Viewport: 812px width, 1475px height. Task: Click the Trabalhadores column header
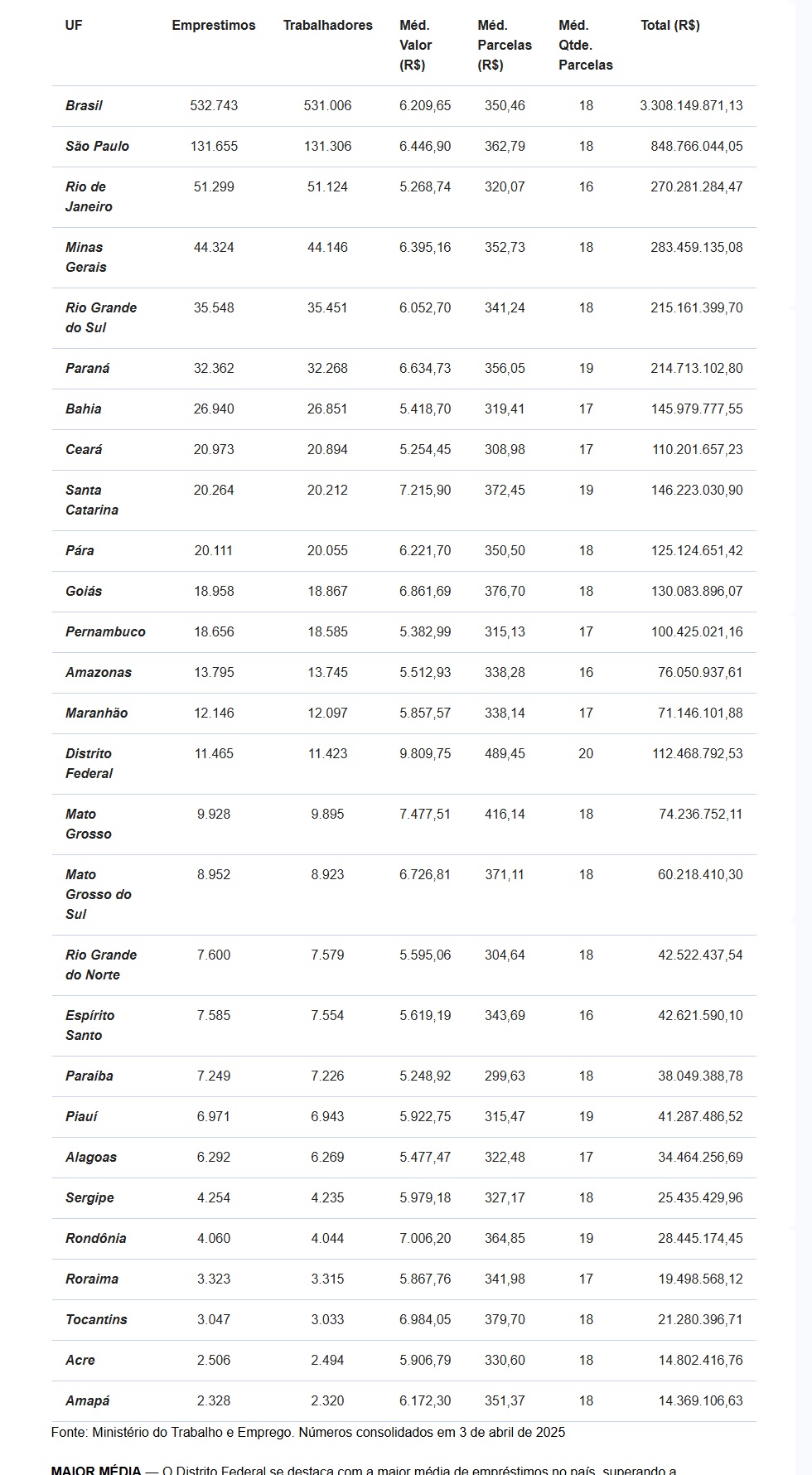pyautogui.click(x=328, y=26)
